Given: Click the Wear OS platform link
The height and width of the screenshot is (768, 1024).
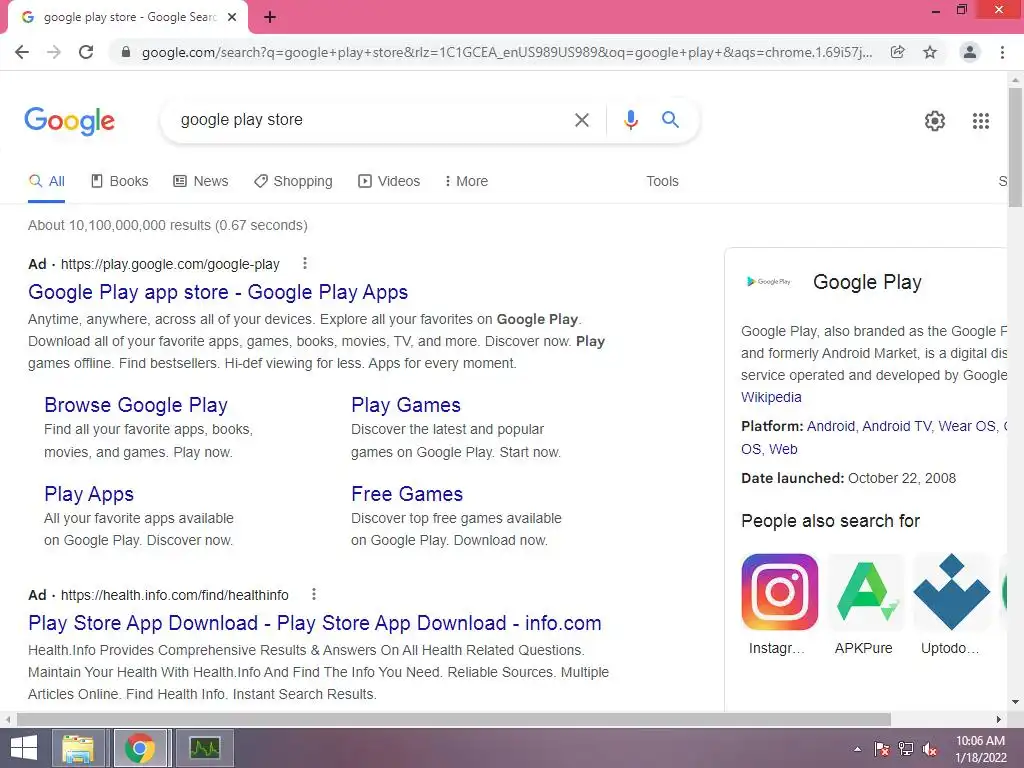Looking at the screenshot, I should click(967, 426).
